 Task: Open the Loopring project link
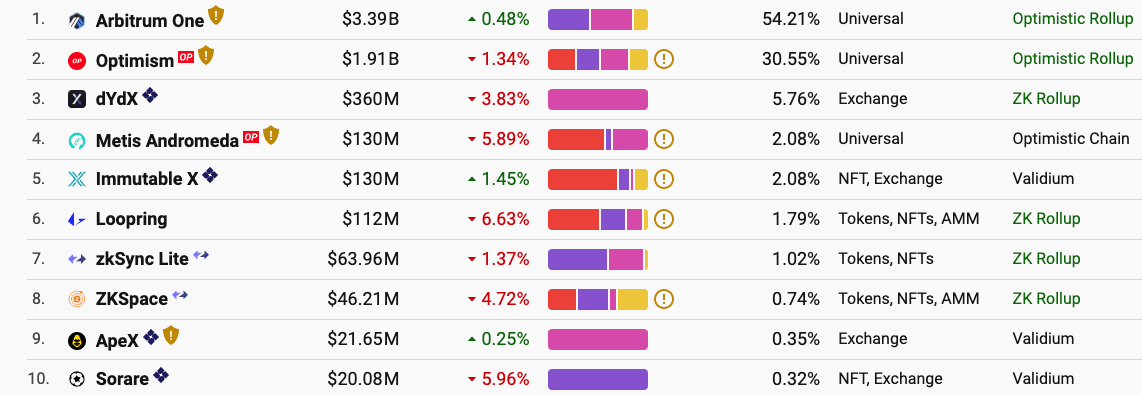click(131, 219)
